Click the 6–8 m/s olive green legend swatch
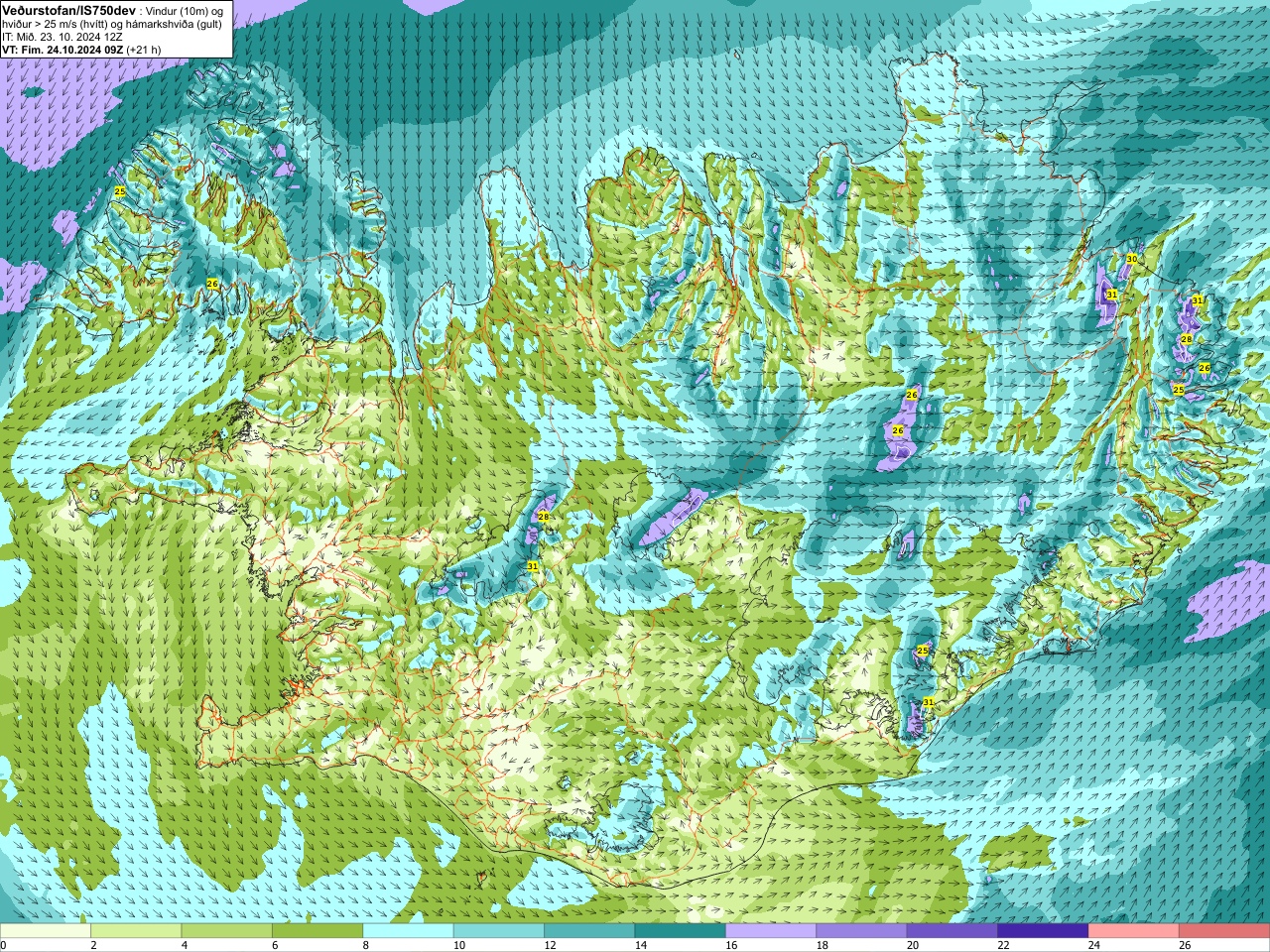1270x952 pixels. point(317,931)
